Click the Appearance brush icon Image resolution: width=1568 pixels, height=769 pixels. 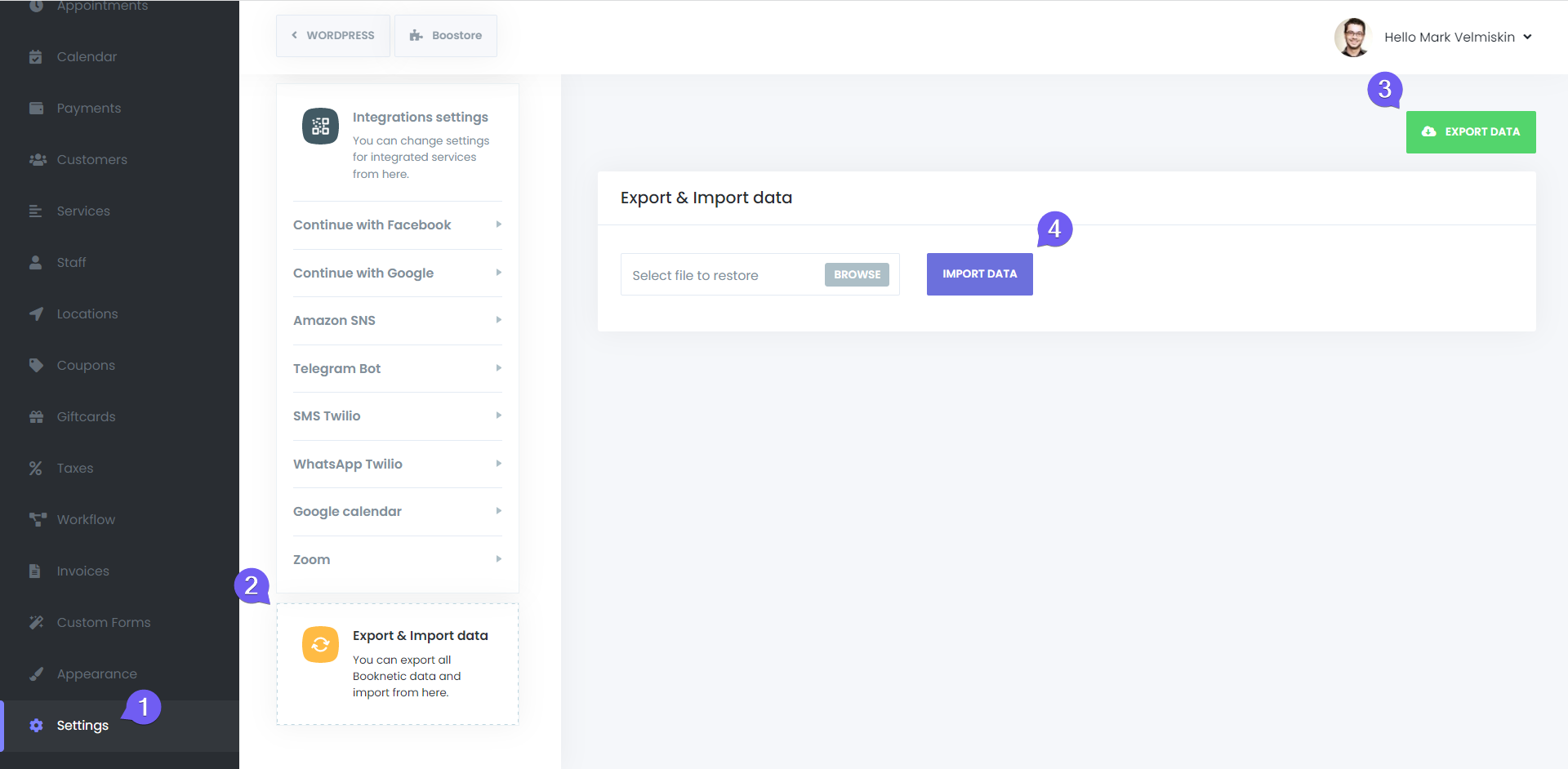click(36, 673)
